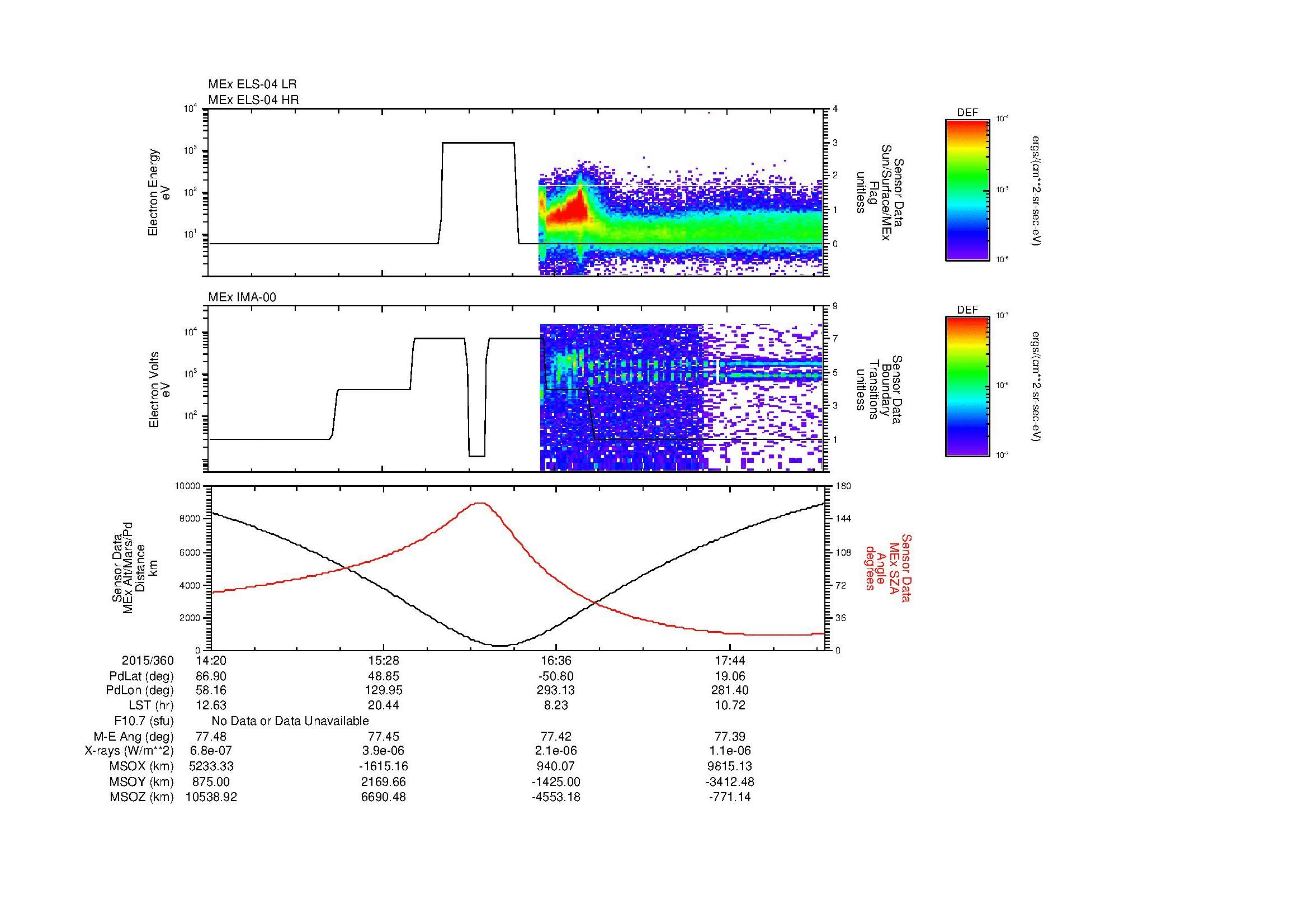Click the time tick label '16:36'
The image size is (1308, 924).
[x=556, y=660]
